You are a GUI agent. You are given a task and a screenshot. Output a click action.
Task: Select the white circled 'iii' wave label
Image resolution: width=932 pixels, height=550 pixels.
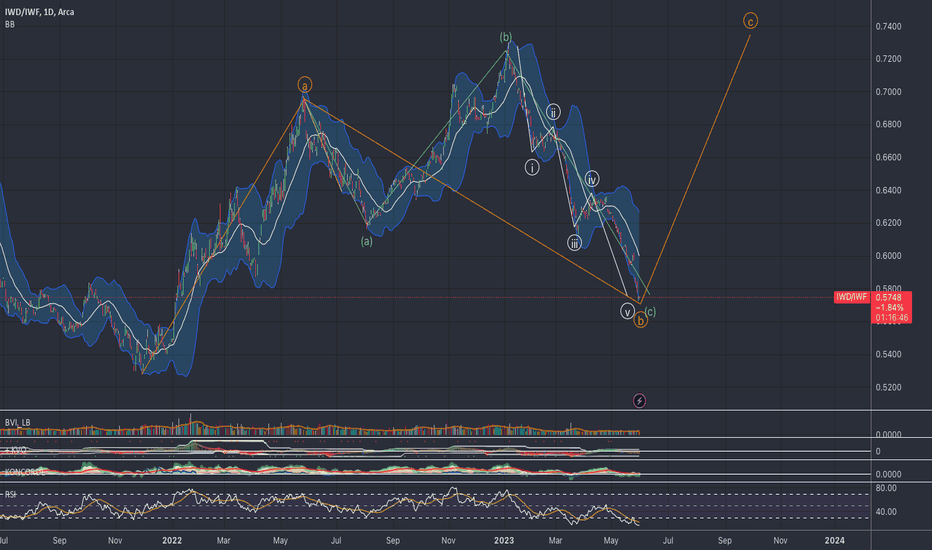(574, 243)
